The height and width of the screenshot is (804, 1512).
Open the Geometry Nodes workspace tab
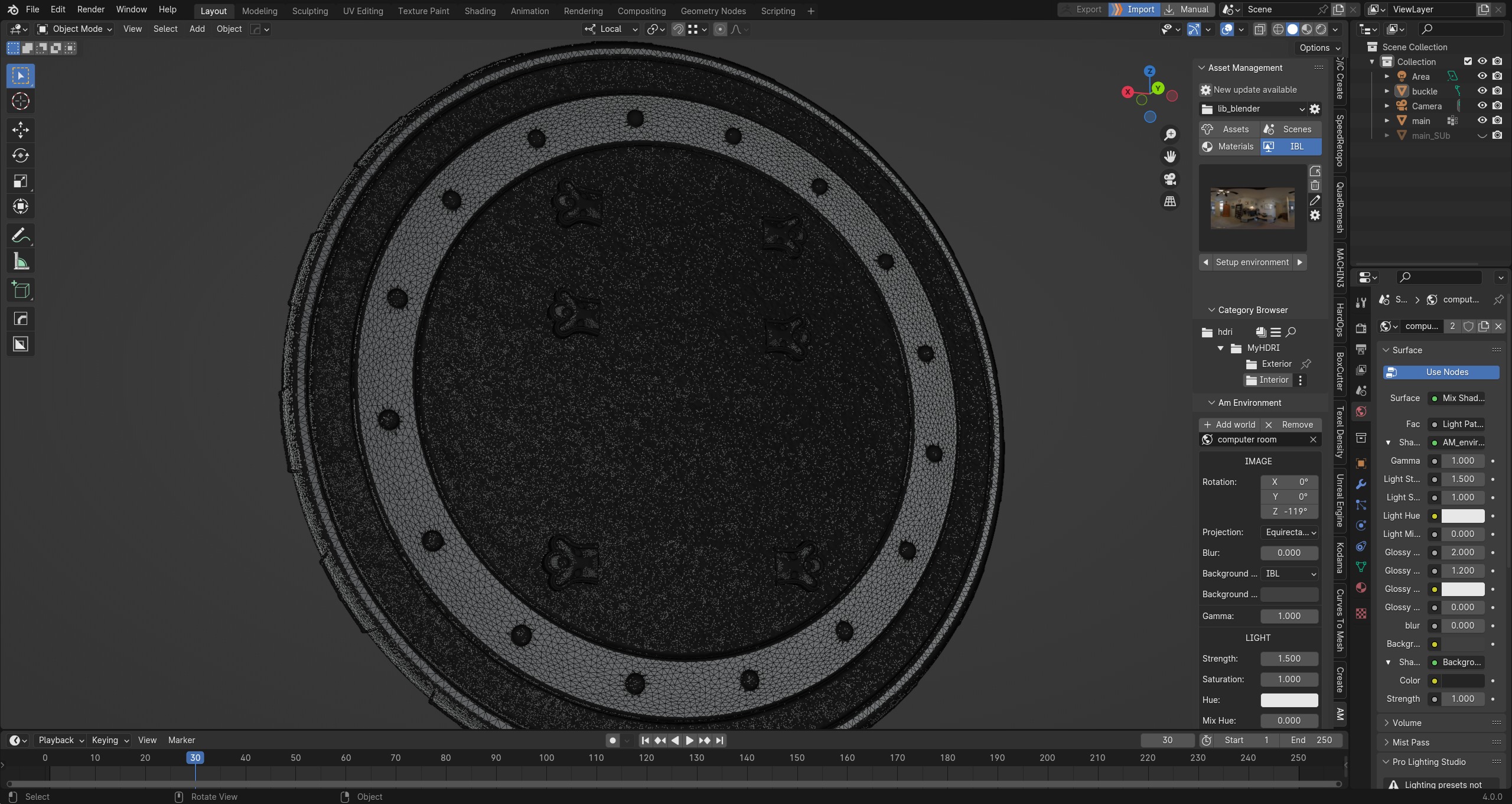tap(713, 11)
